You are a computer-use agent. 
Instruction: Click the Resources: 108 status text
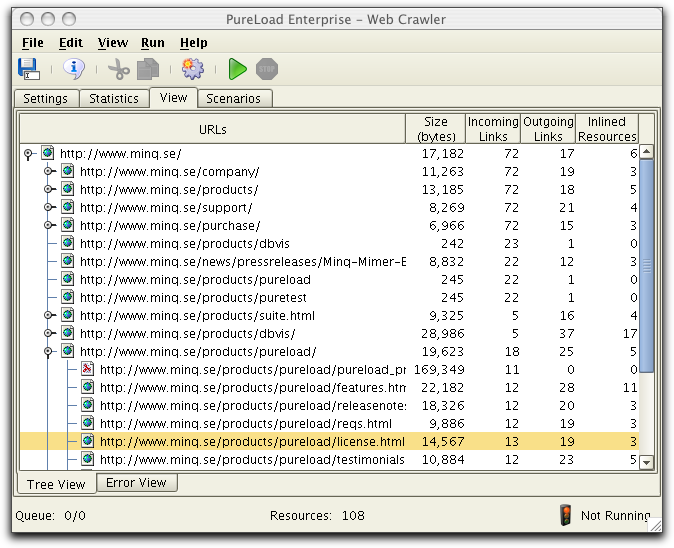click(x=317, y=515)
